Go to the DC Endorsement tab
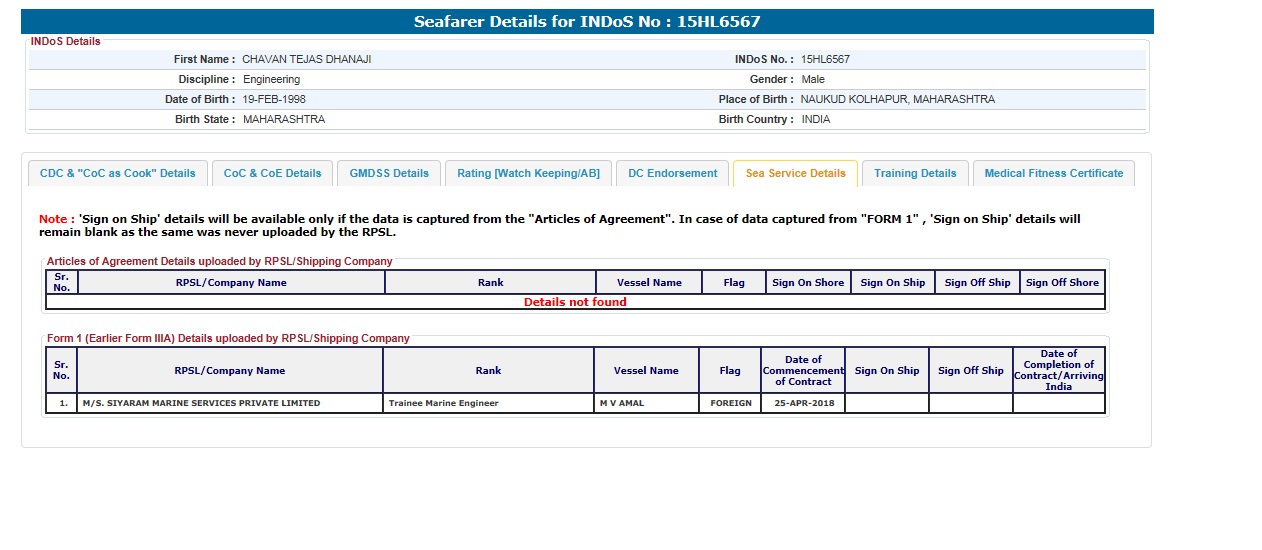This screenshot has height=550, width=1262. [x=672, y=173]
